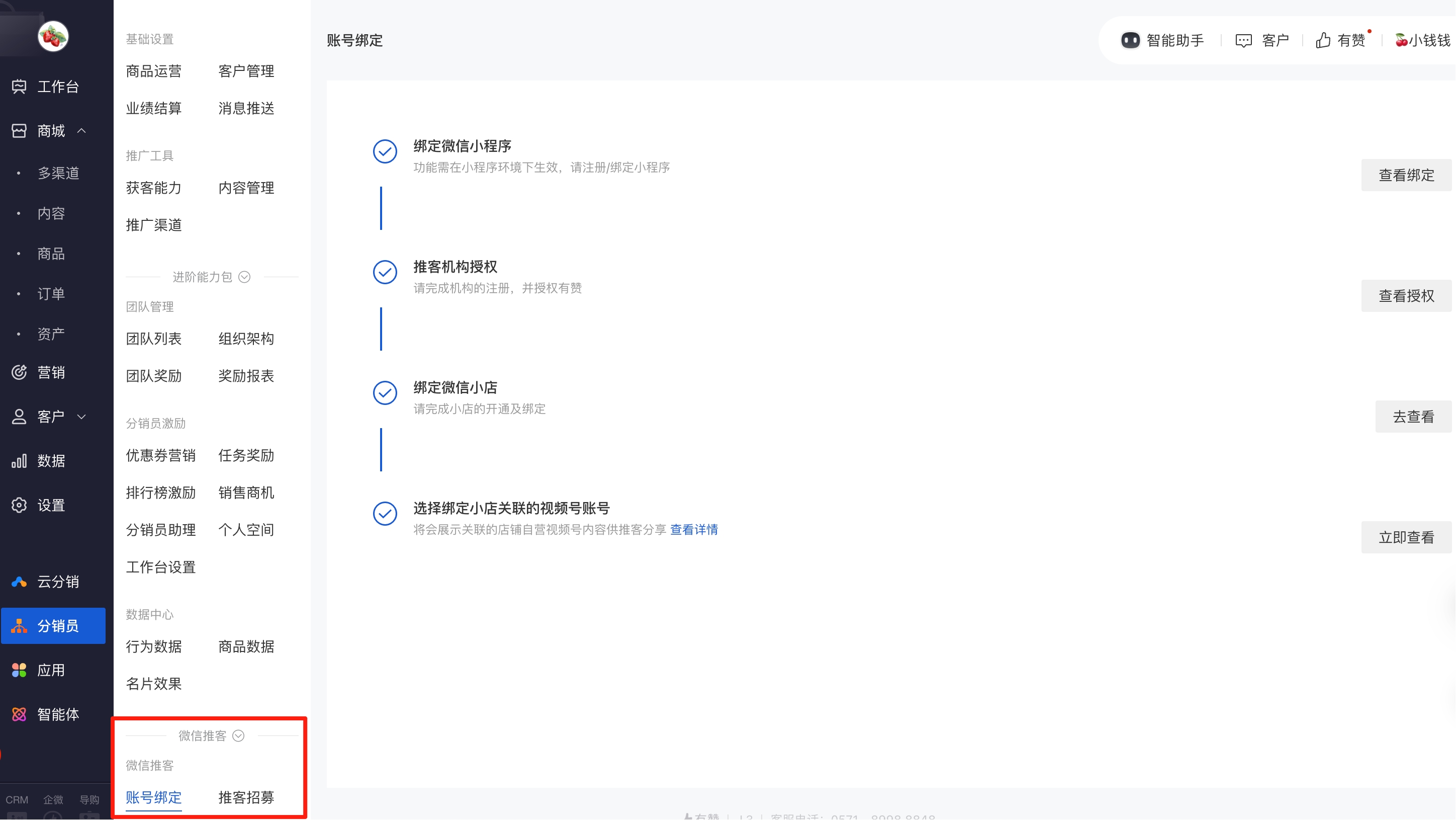Collapse the 进阶能力包 section toggle
Viewport: 1456px width, 820px height.
[x=244, y=277]
